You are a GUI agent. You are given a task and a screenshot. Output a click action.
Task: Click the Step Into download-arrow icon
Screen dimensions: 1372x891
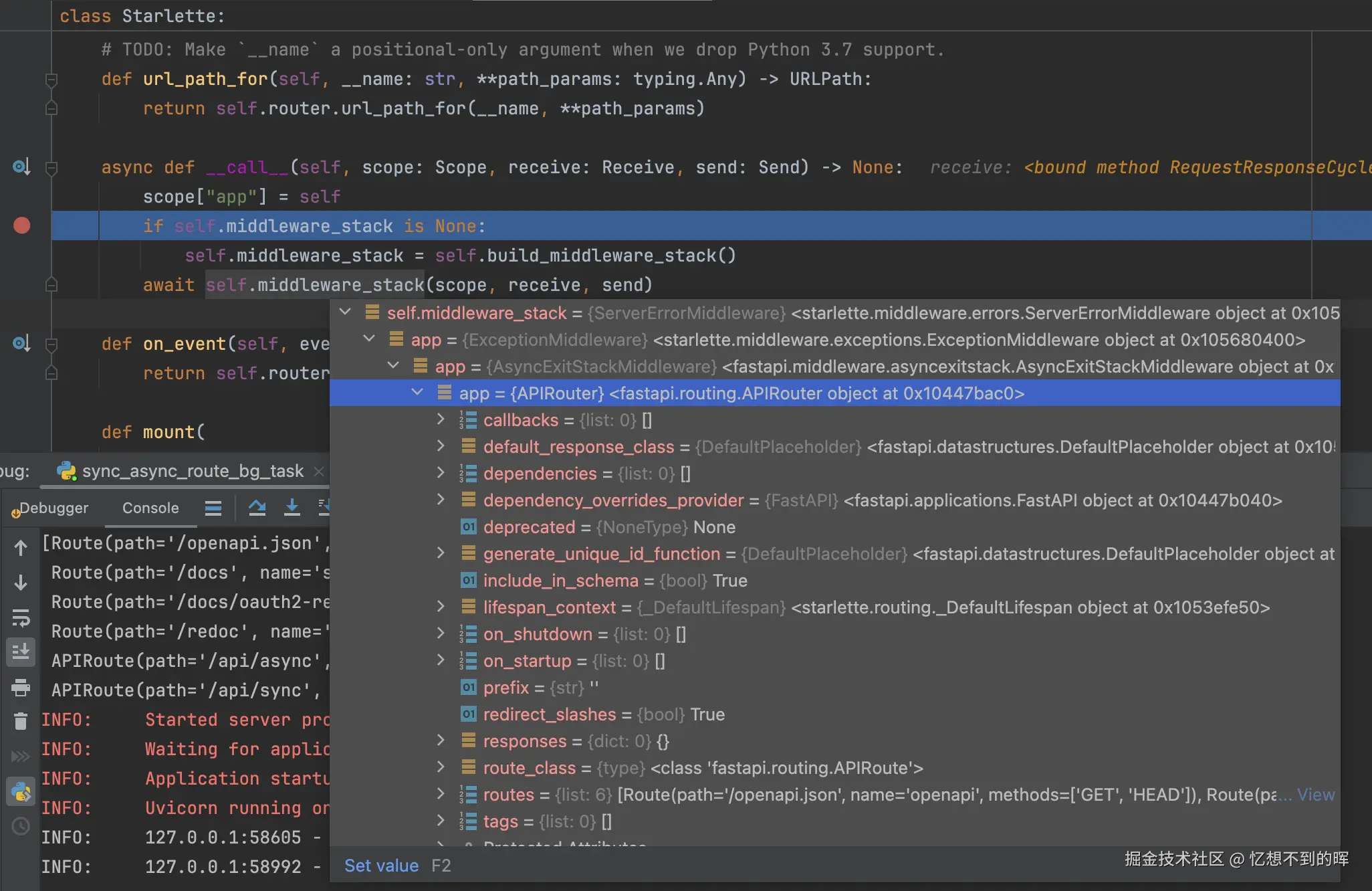point(292,508)
